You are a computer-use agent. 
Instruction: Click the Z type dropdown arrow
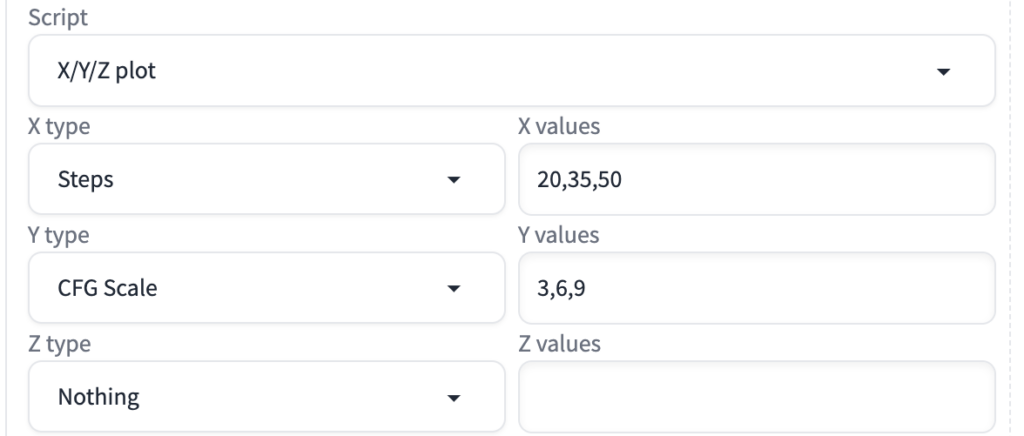point(454,398)
